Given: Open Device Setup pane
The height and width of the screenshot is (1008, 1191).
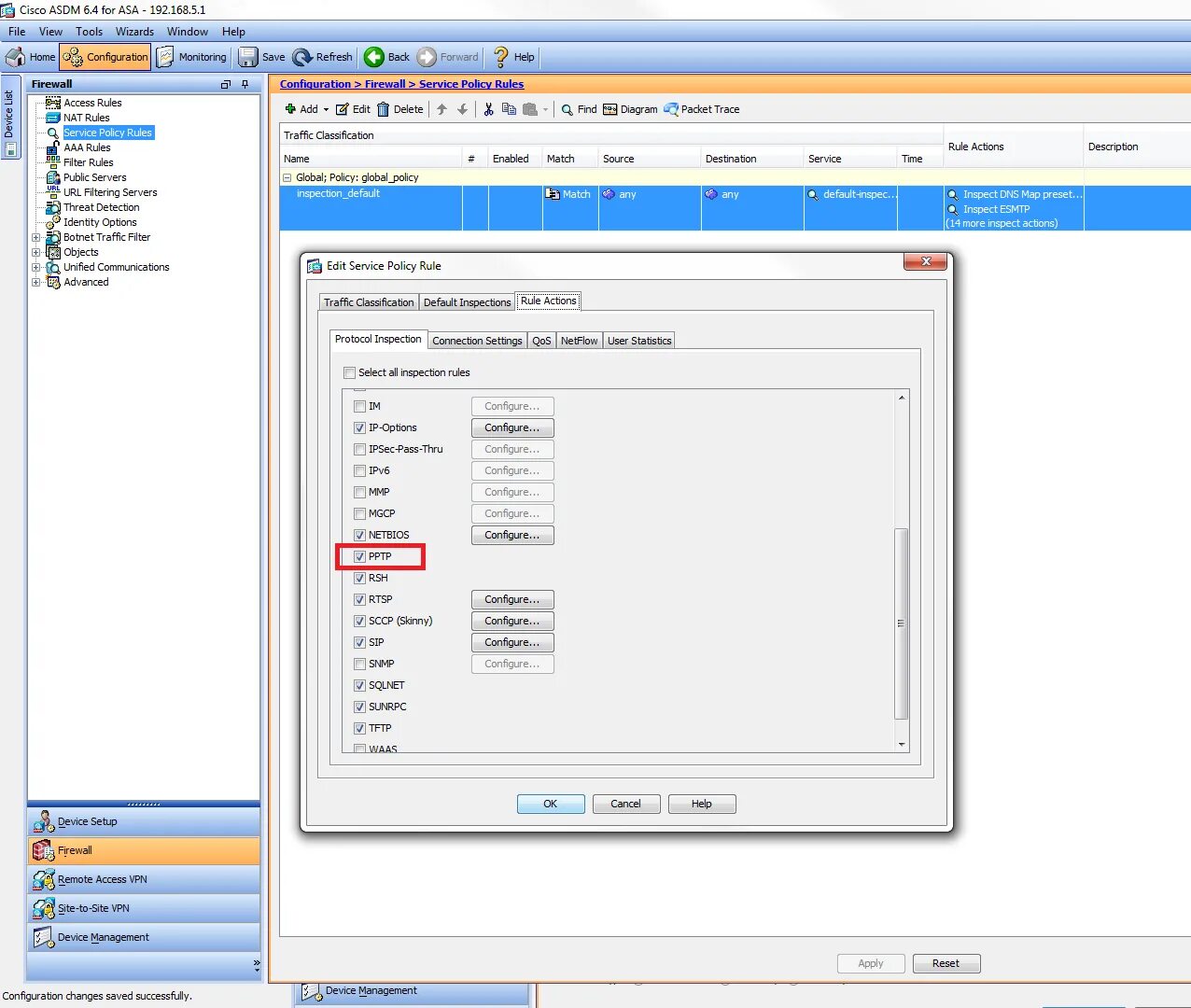Looking at the screenshot, I should tap(145, 821).
